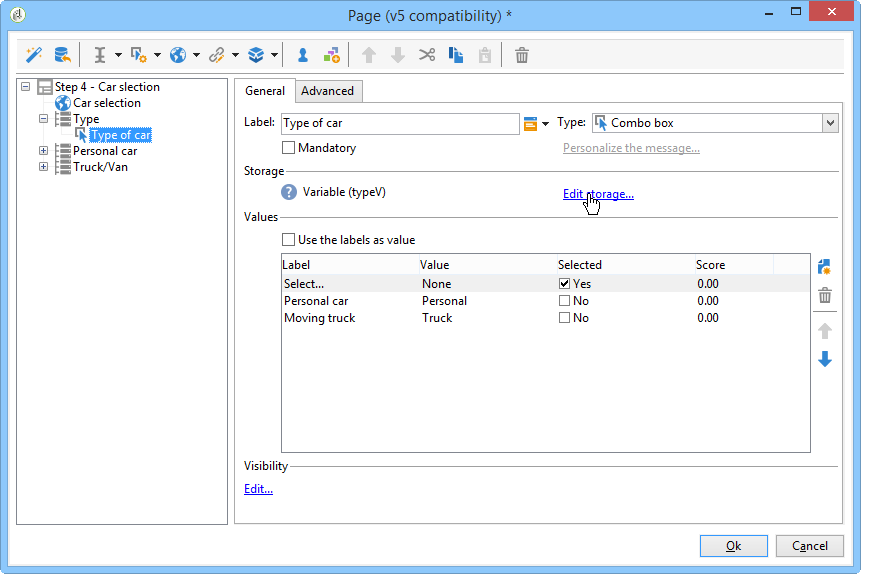The width and height of the screenshot is (877, 586).
Task: Toggle Selected checkbox for Personal car row
Action: (565, 301)
